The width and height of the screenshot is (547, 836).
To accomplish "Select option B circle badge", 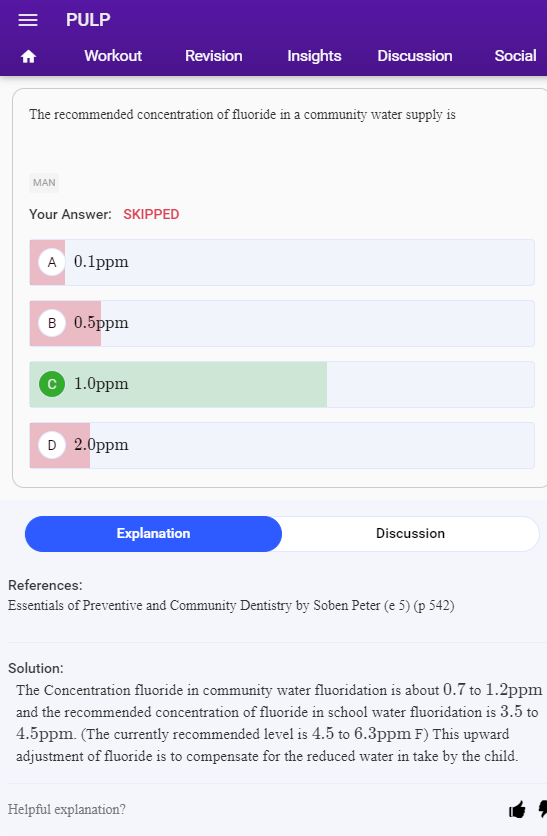I will (x=52, y=323).
